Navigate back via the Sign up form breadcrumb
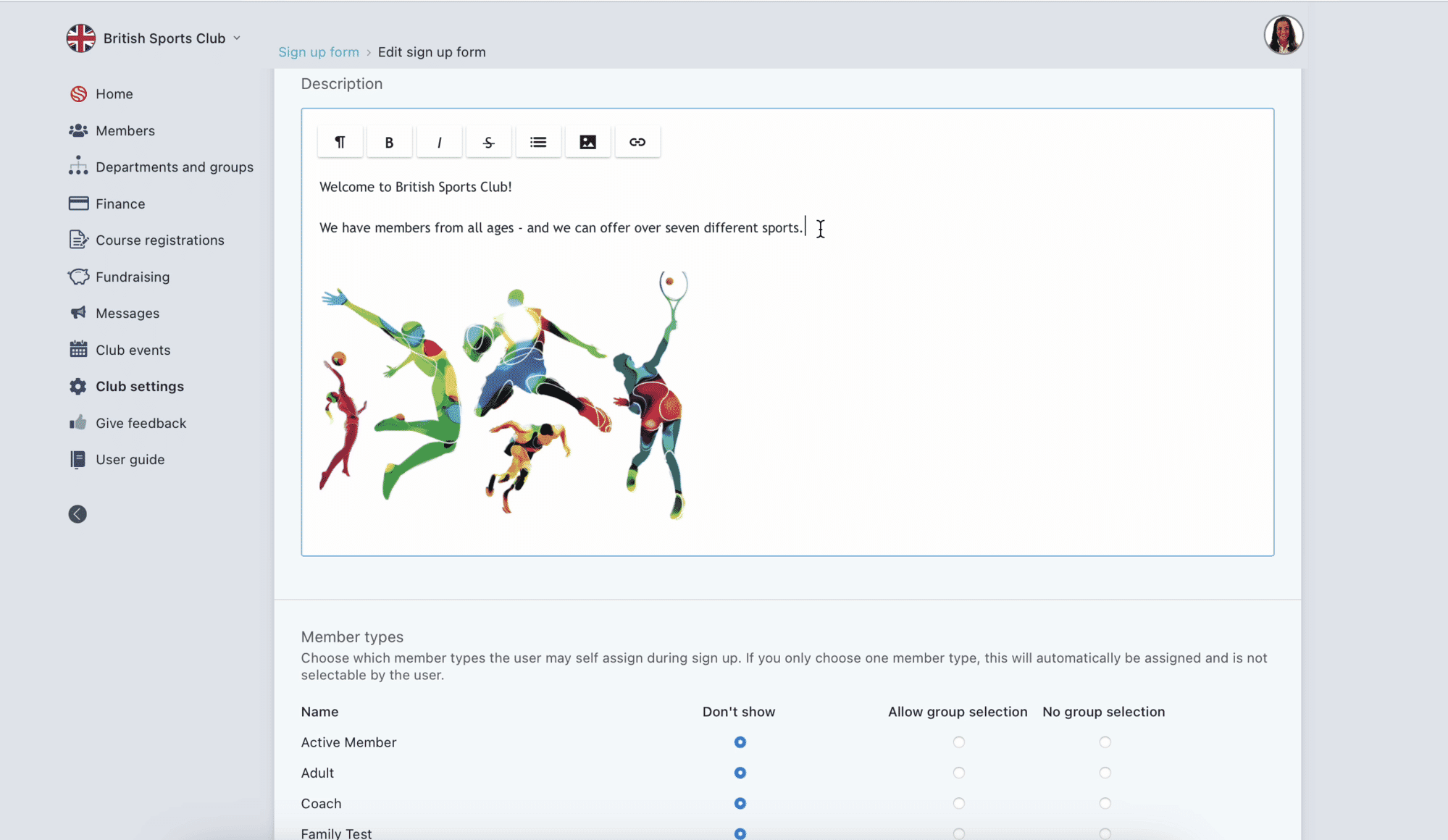This screenshot has height=840, width=1448. pyautogui.click(x=318, y=51)
